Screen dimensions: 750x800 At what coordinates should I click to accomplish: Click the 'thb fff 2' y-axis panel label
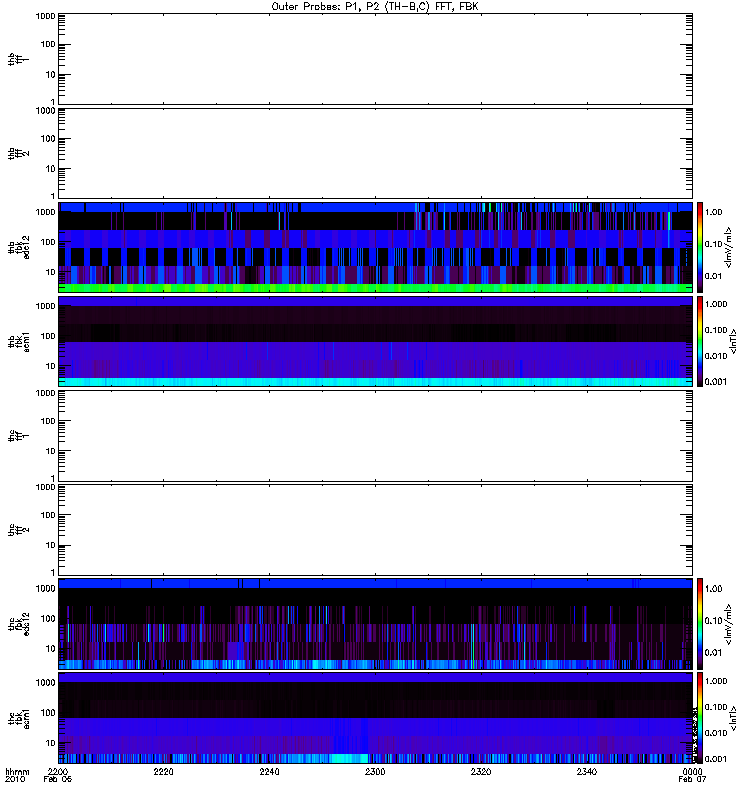(18, 153)
